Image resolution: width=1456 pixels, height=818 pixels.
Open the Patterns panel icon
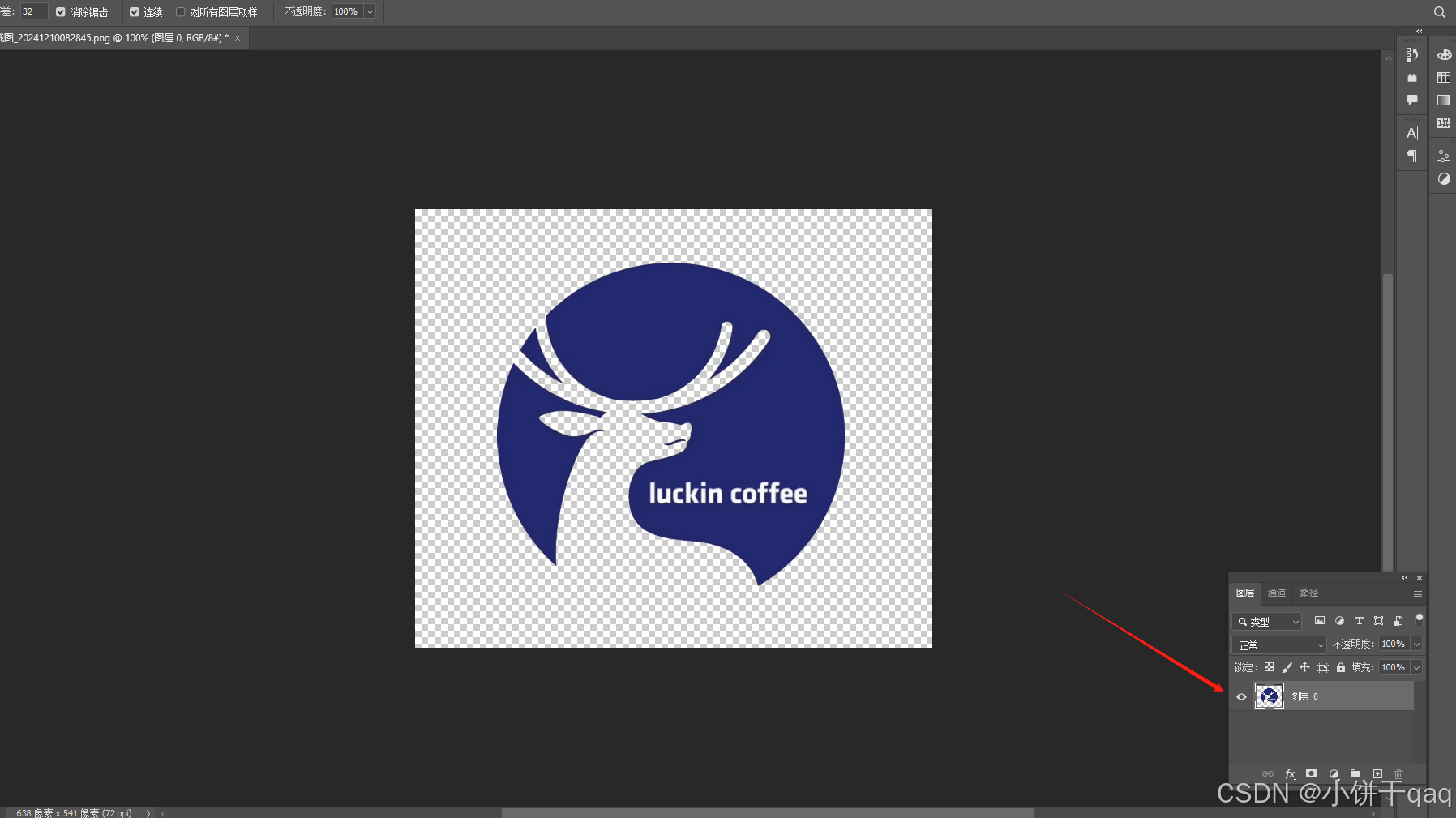click(1444, 122)
